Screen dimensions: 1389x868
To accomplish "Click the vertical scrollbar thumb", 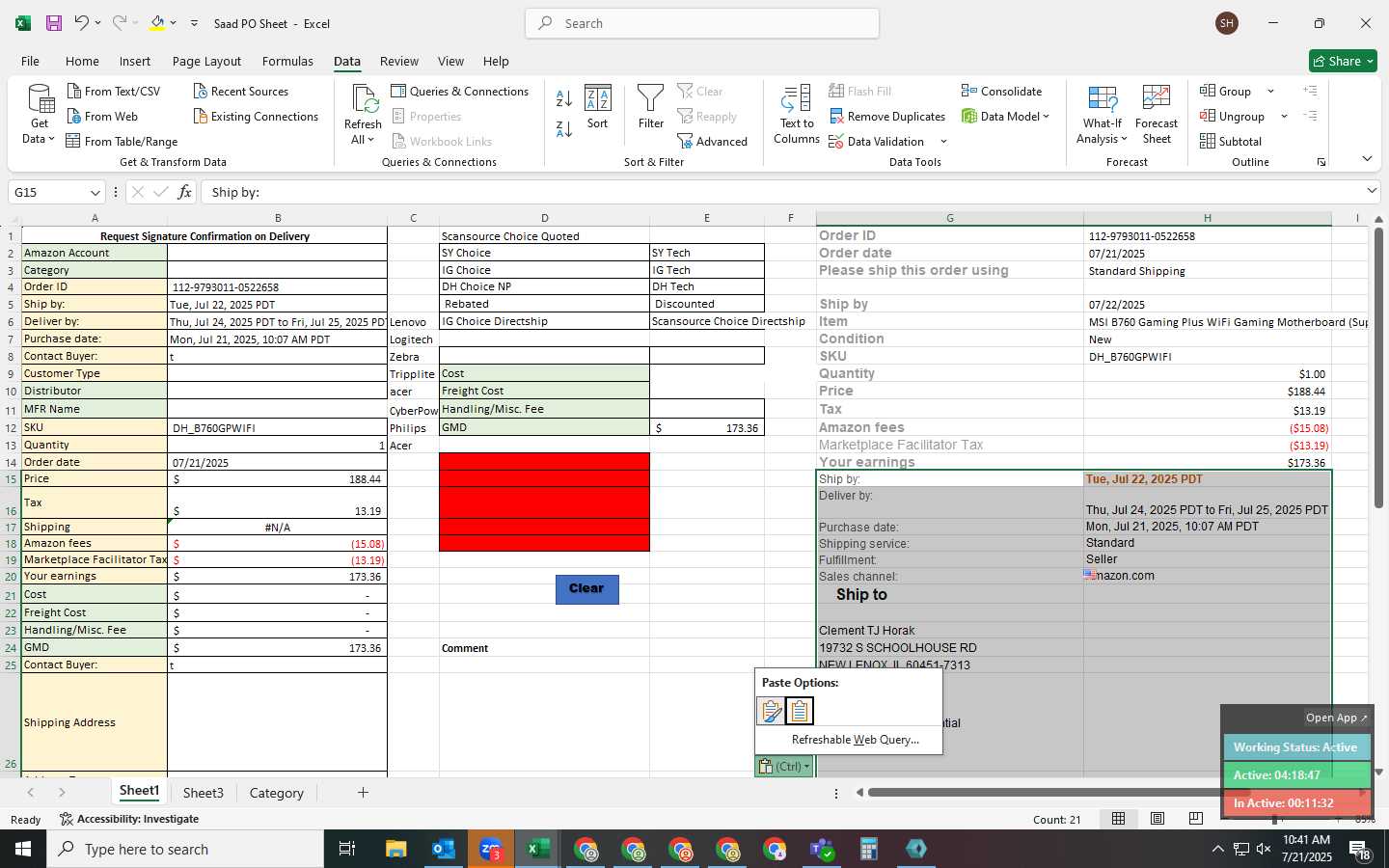I will click(1378, 366).
